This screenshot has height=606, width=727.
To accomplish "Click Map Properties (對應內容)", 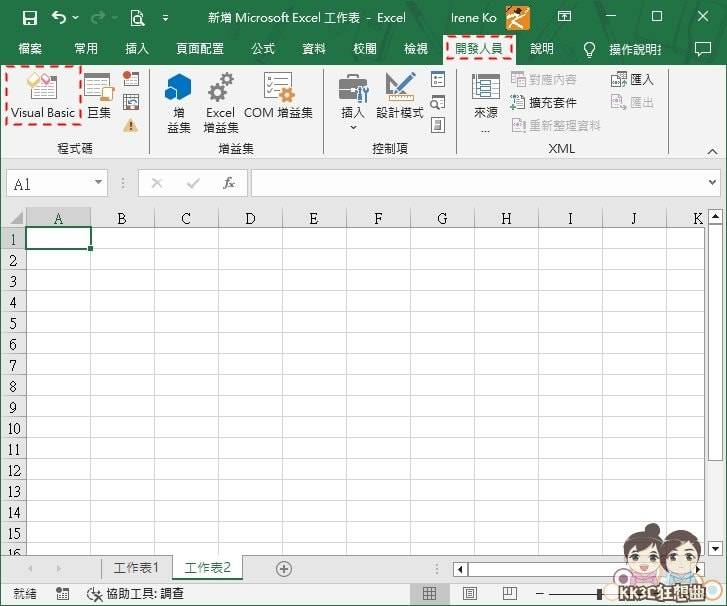I will [x=543, y=80].
